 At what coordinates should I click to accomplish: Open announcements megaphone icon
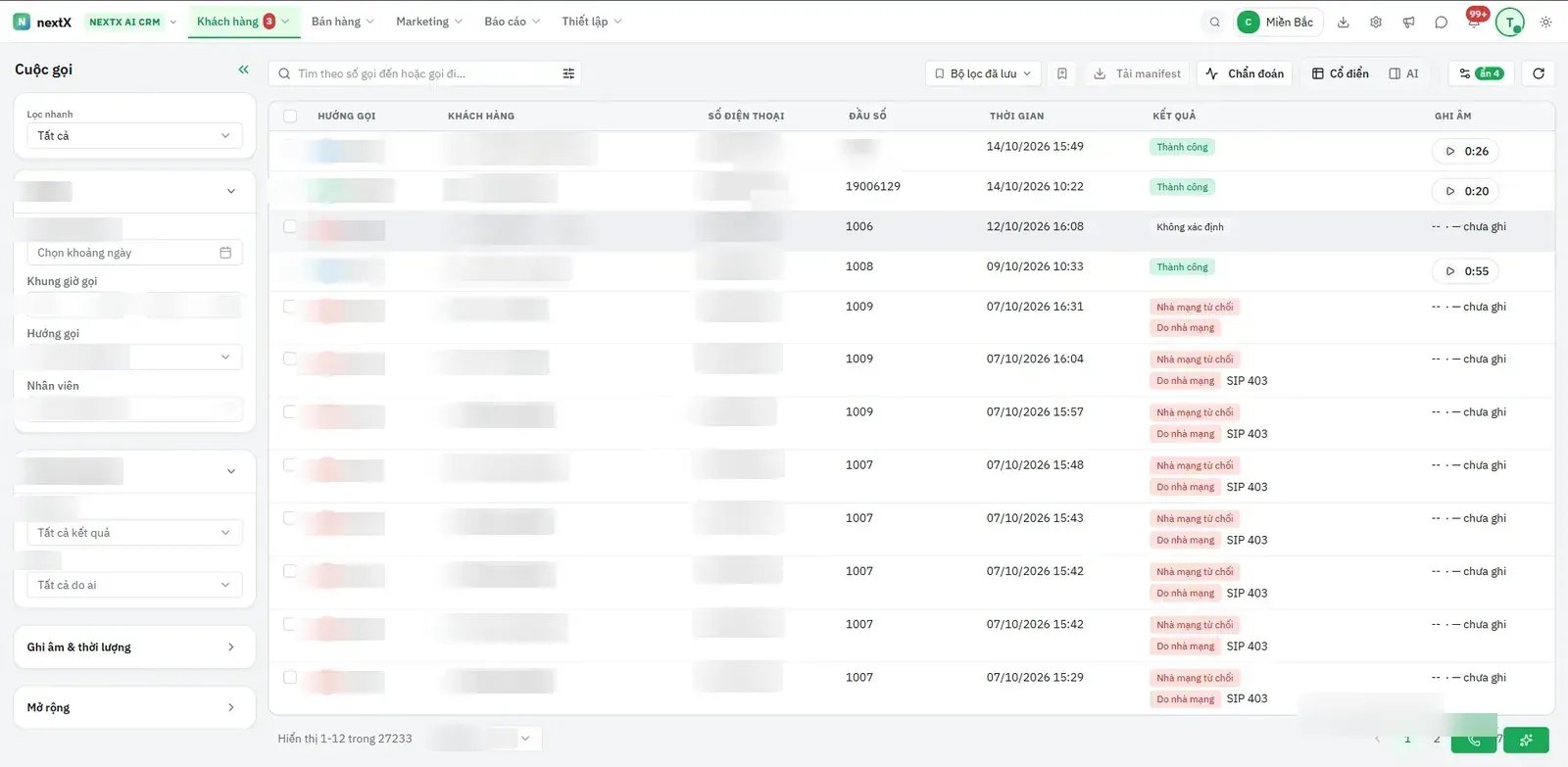(1408, 23)
